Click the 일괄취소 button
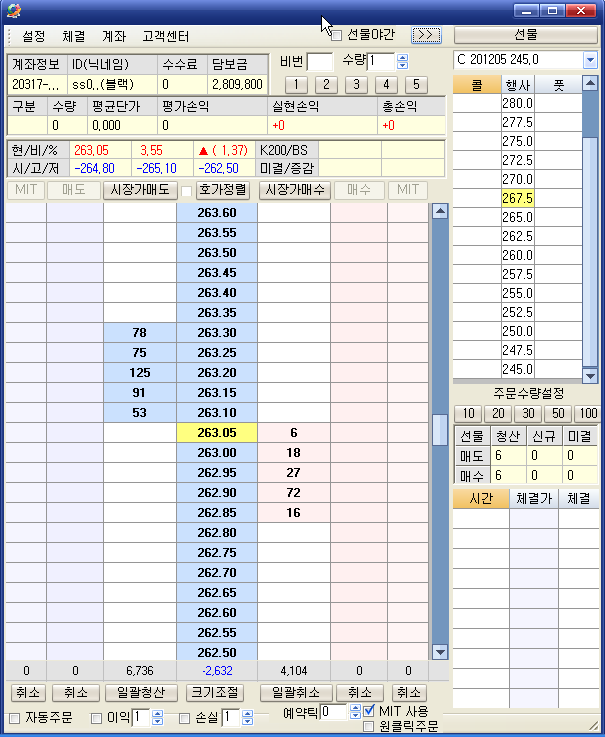The image size is (605, 737). point(296,692)
